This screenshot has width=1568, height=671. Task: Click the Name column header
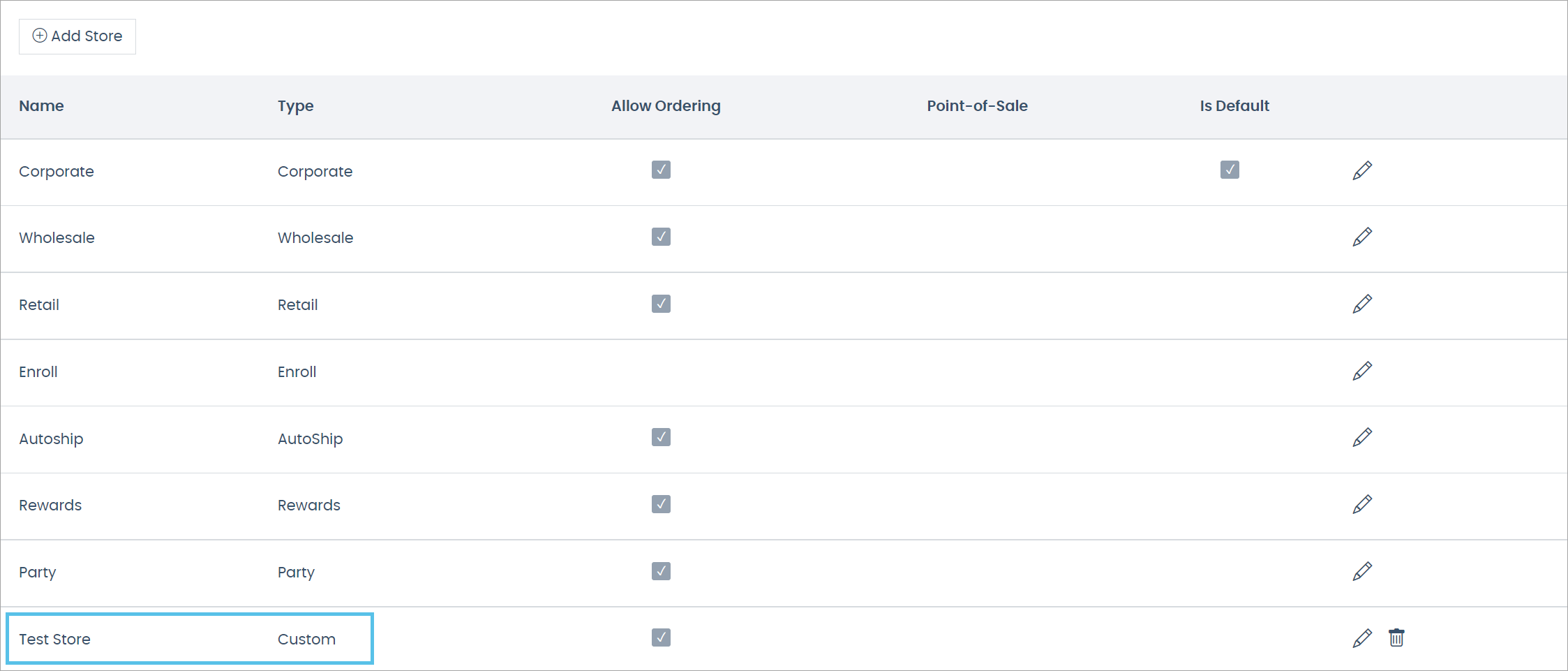pyautogui.click(x=41, y=106)
